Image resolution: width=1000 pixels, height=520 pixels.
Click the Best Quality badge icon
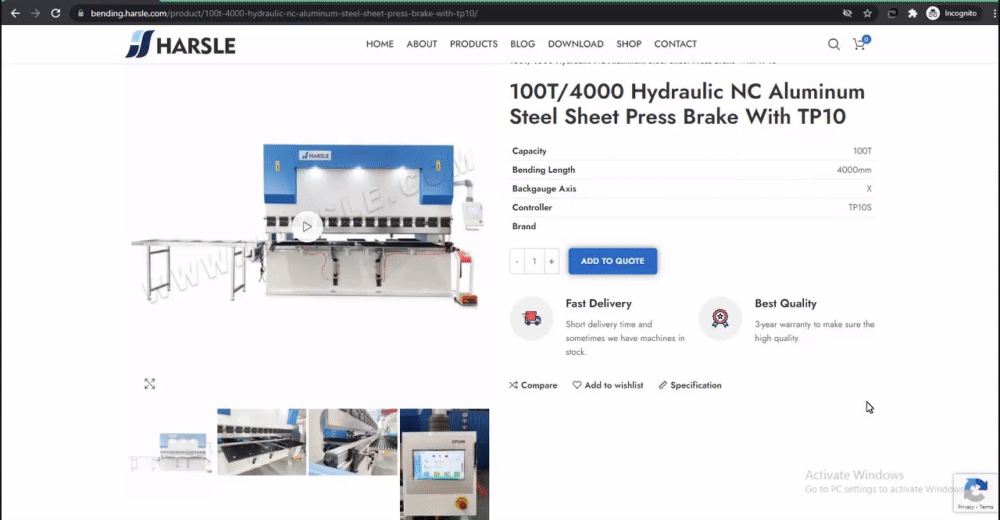click(720, 318)
